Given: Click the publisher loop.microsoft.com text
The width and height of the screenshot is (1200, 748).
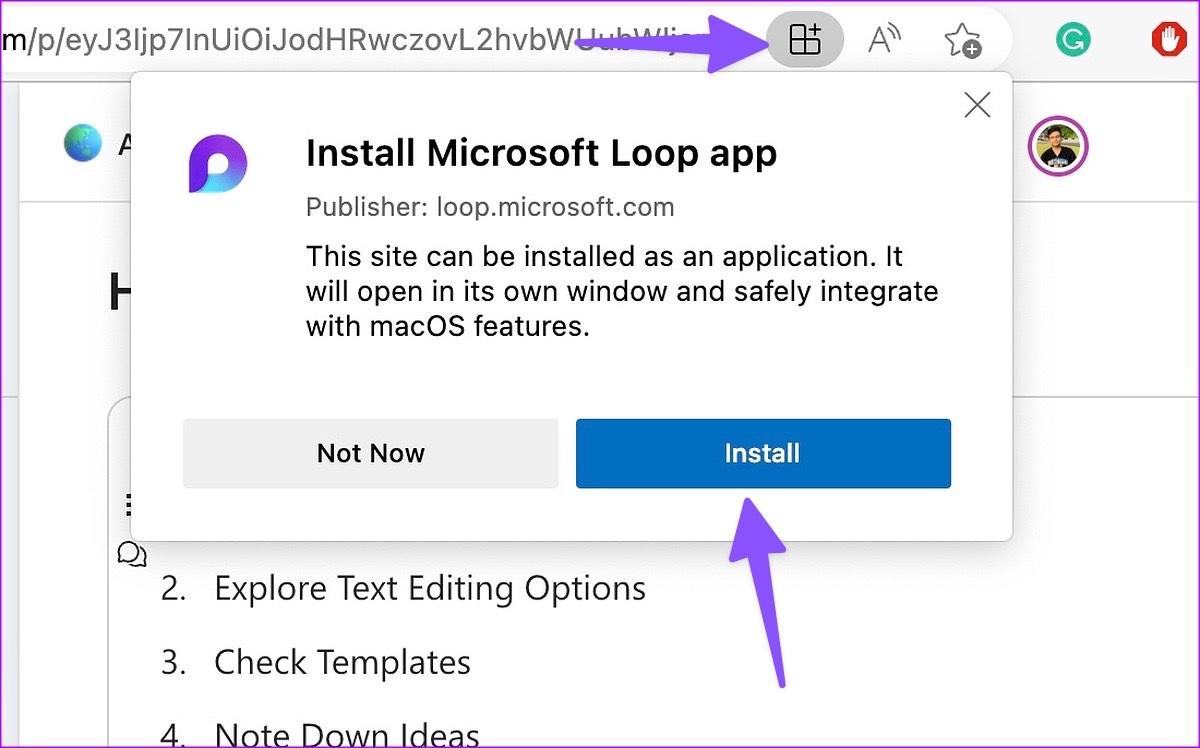Looking at the screenshot, I should (x=490, y=207).
